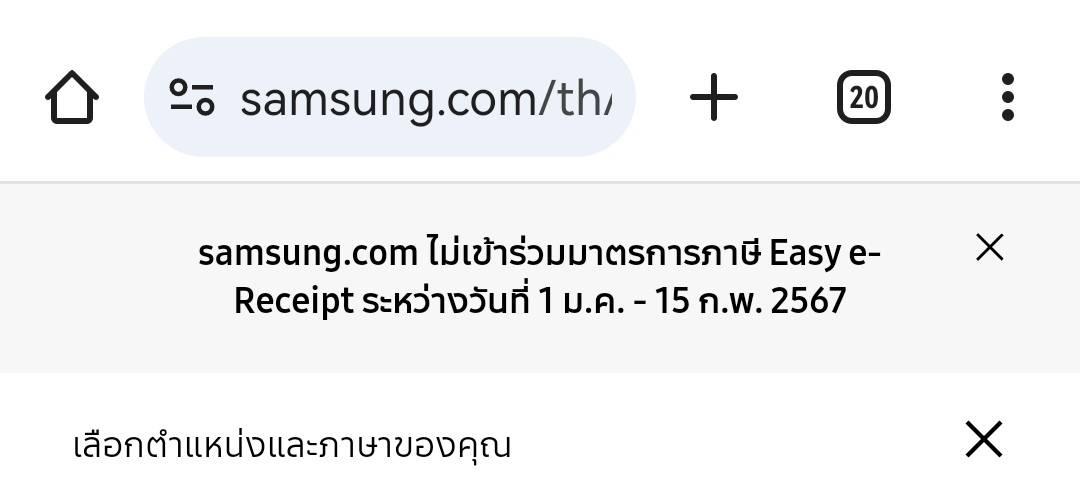Viewport: 1080px width, 495px height.
Task: Open the tab switcher showing 20 tabs
Action: tap(864, 97)
